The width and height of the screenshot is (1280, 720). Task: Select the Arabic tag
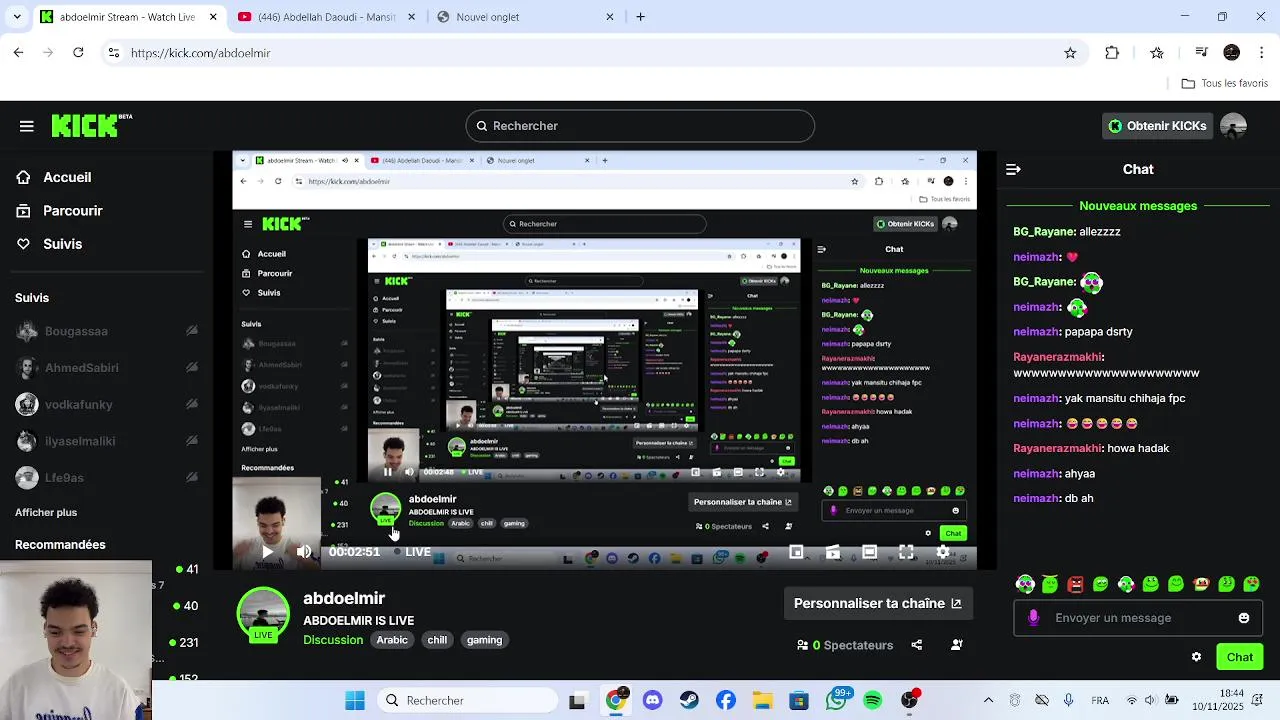pyautogui.click(x=392, y=640)
